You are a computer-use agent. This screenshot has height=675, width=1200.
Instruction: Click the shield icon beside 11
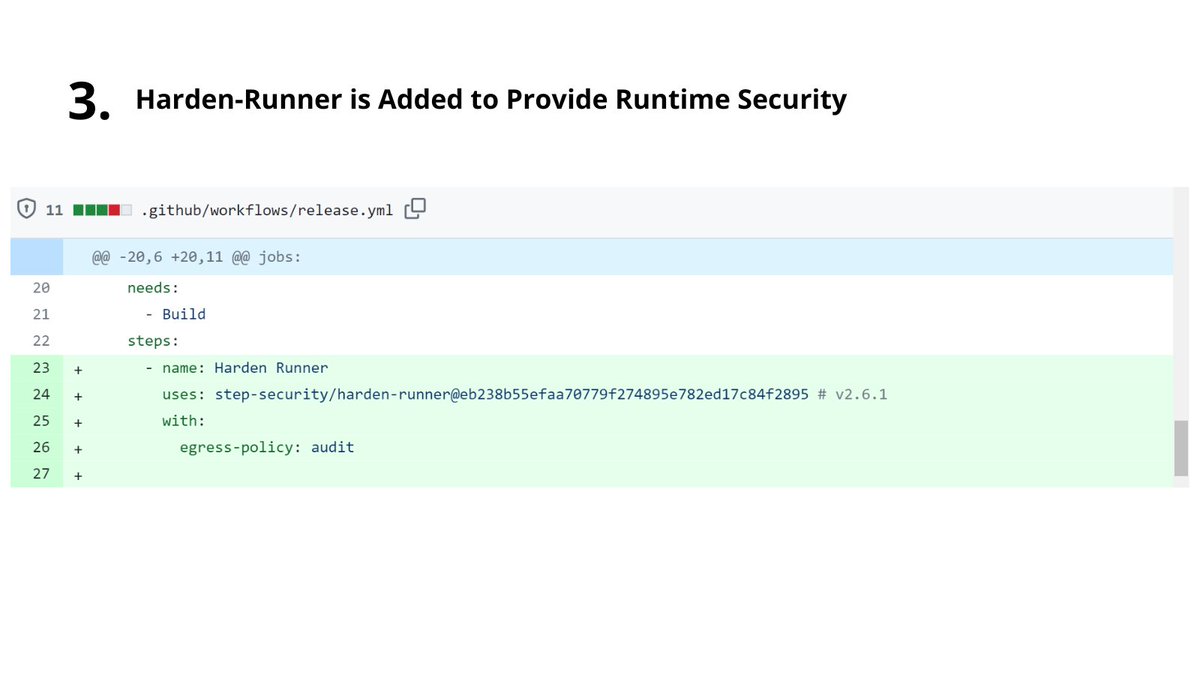(27, 210)
